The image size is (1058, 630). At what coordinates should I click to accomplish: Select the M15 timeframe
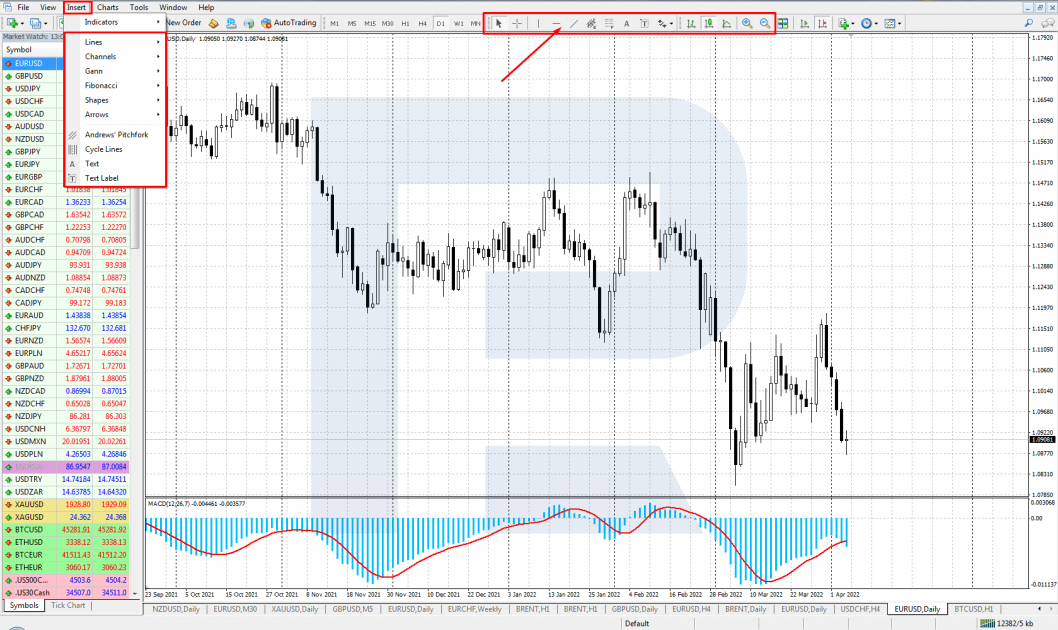coord(370,24)
